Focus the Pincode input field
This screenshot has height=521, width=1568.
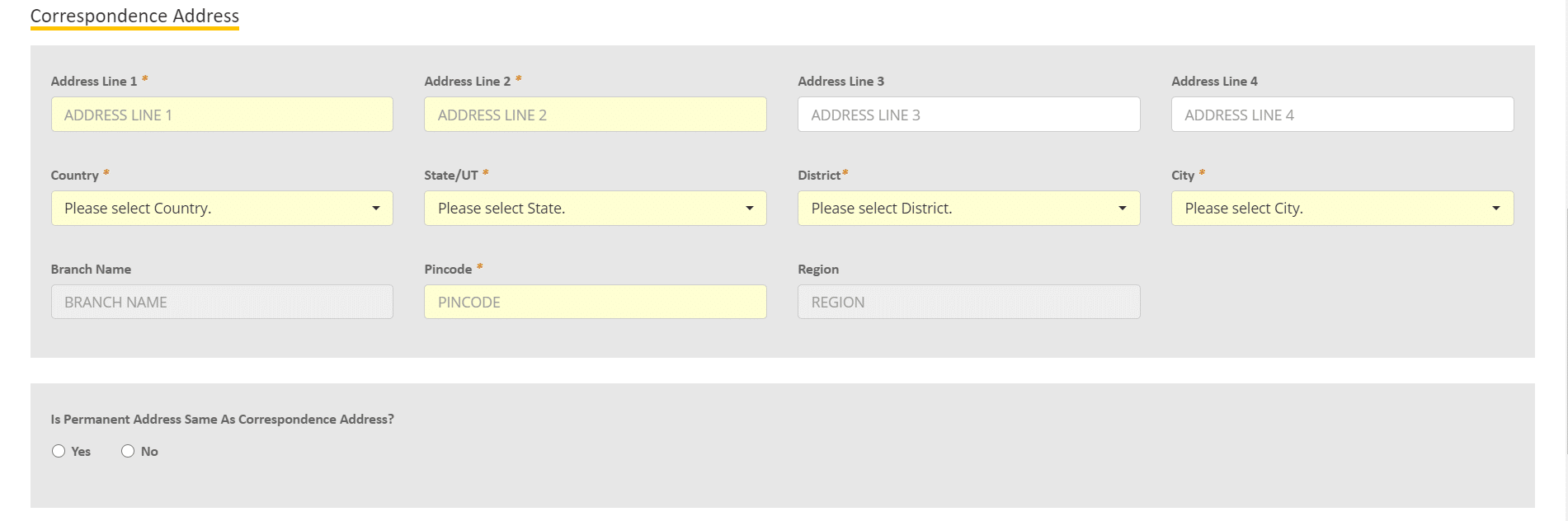(595, 303)
